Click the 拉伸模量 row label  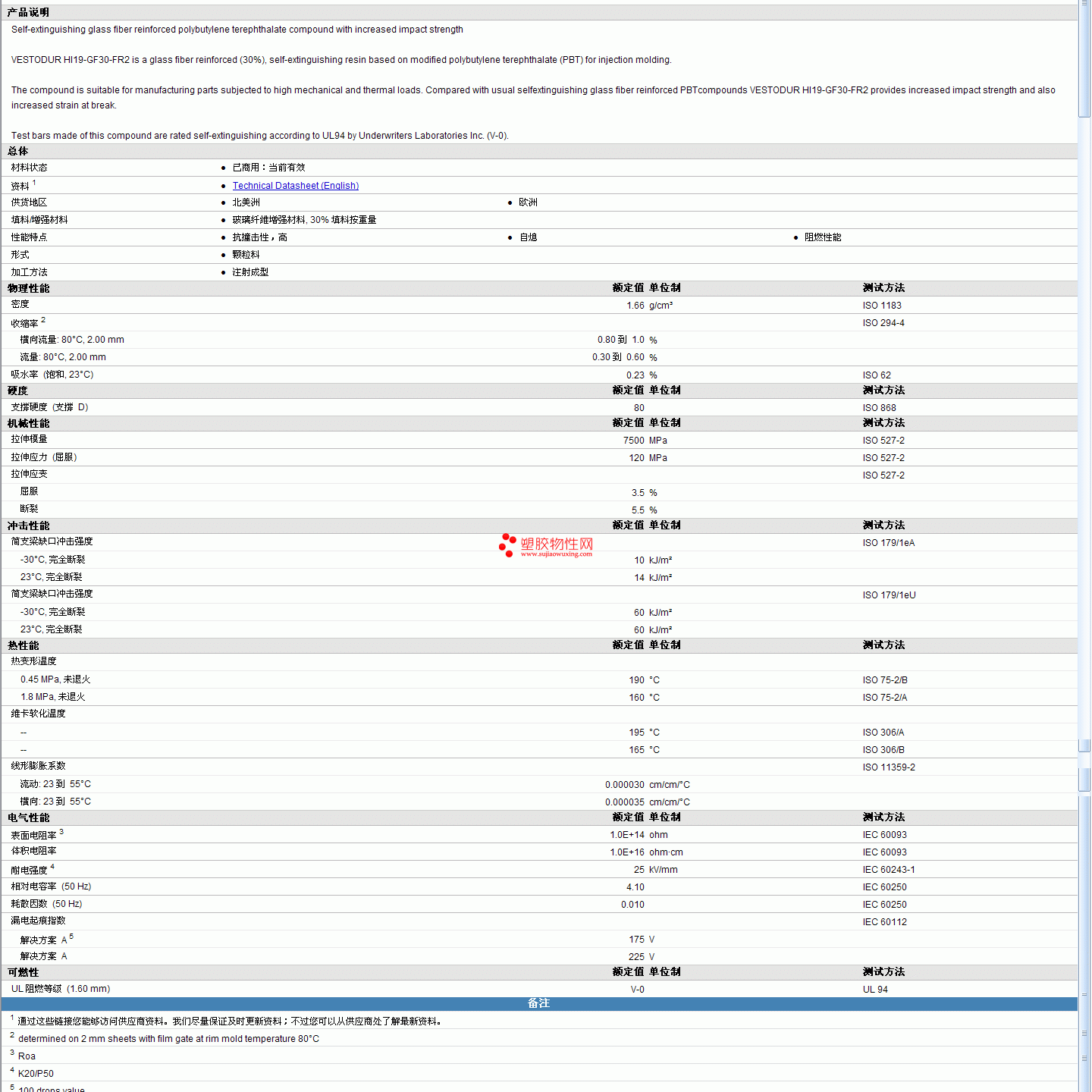[29, 439]
